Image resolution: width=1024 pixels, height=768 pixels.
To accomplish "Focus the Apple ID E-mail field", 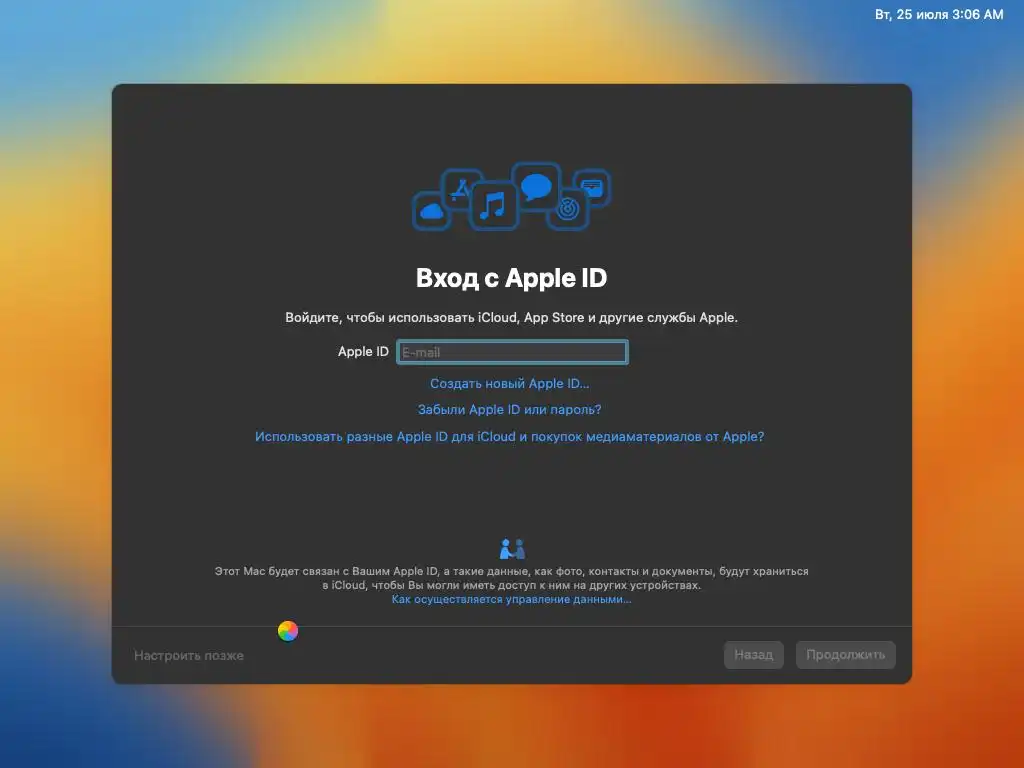I will coord(512,352).
